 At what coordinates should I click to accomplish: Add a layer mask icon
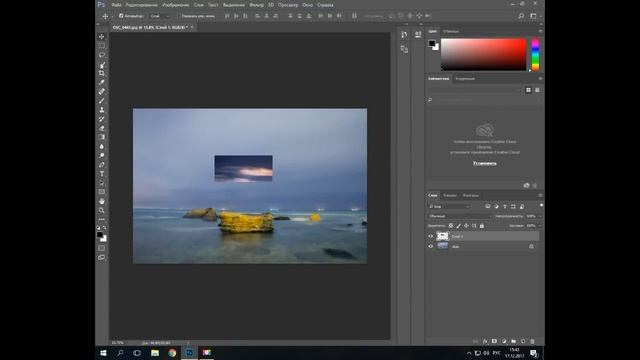pos(494,341)
